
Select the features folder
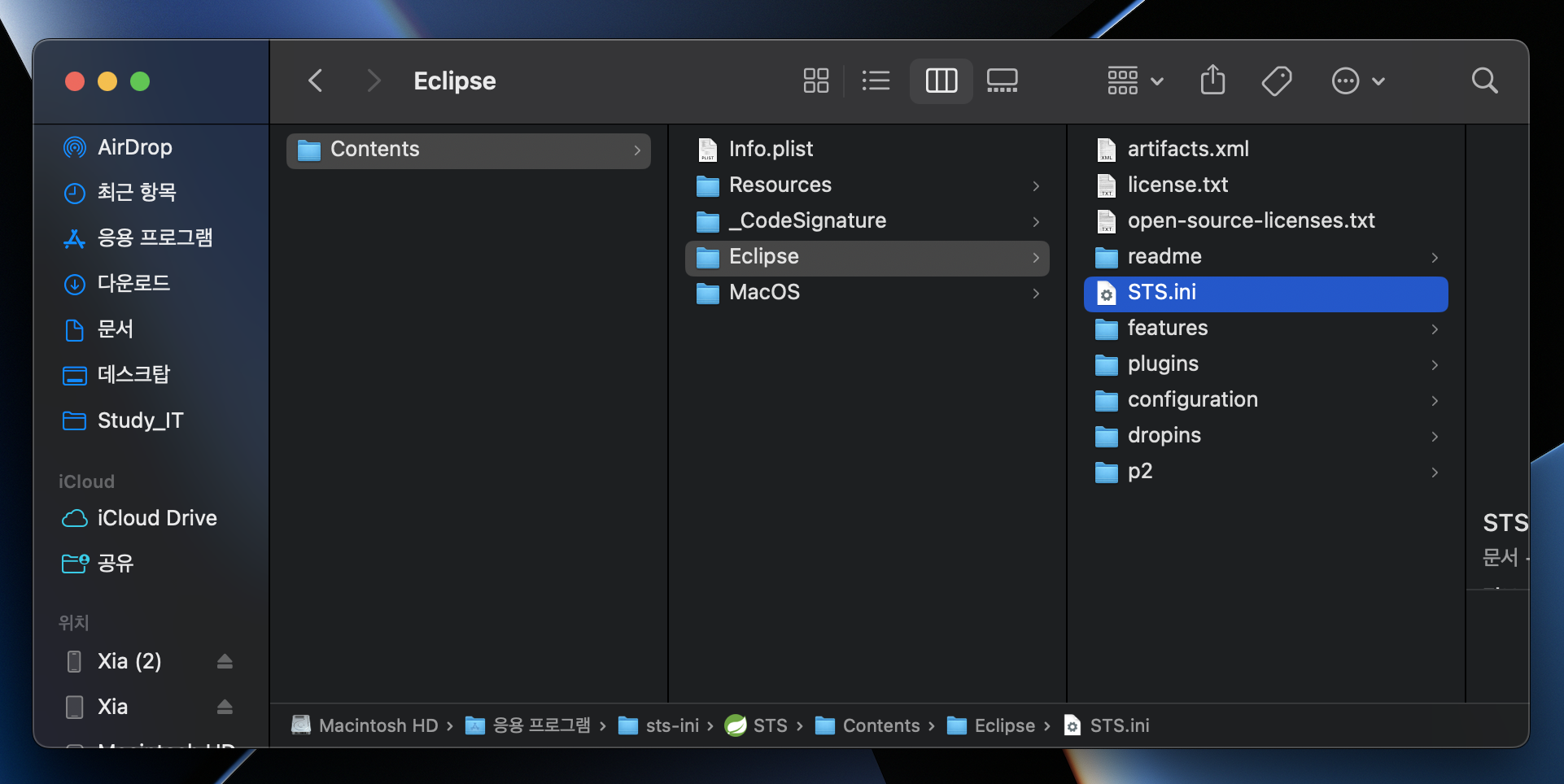click(x=1265, y=328)
